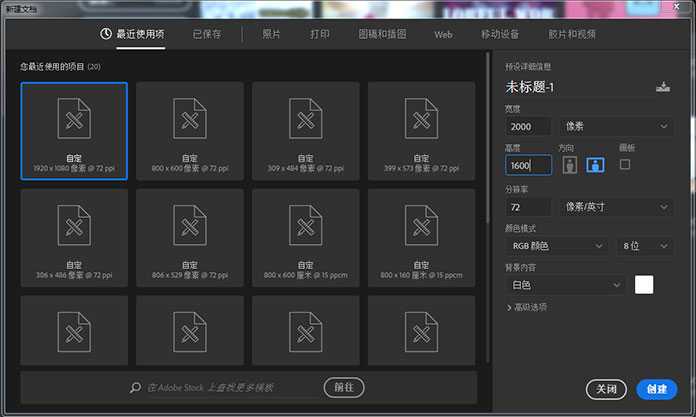Select the 1920 x 1080 像素 preset icon
The image size is (696, 417).
click(x=73, y=120)
